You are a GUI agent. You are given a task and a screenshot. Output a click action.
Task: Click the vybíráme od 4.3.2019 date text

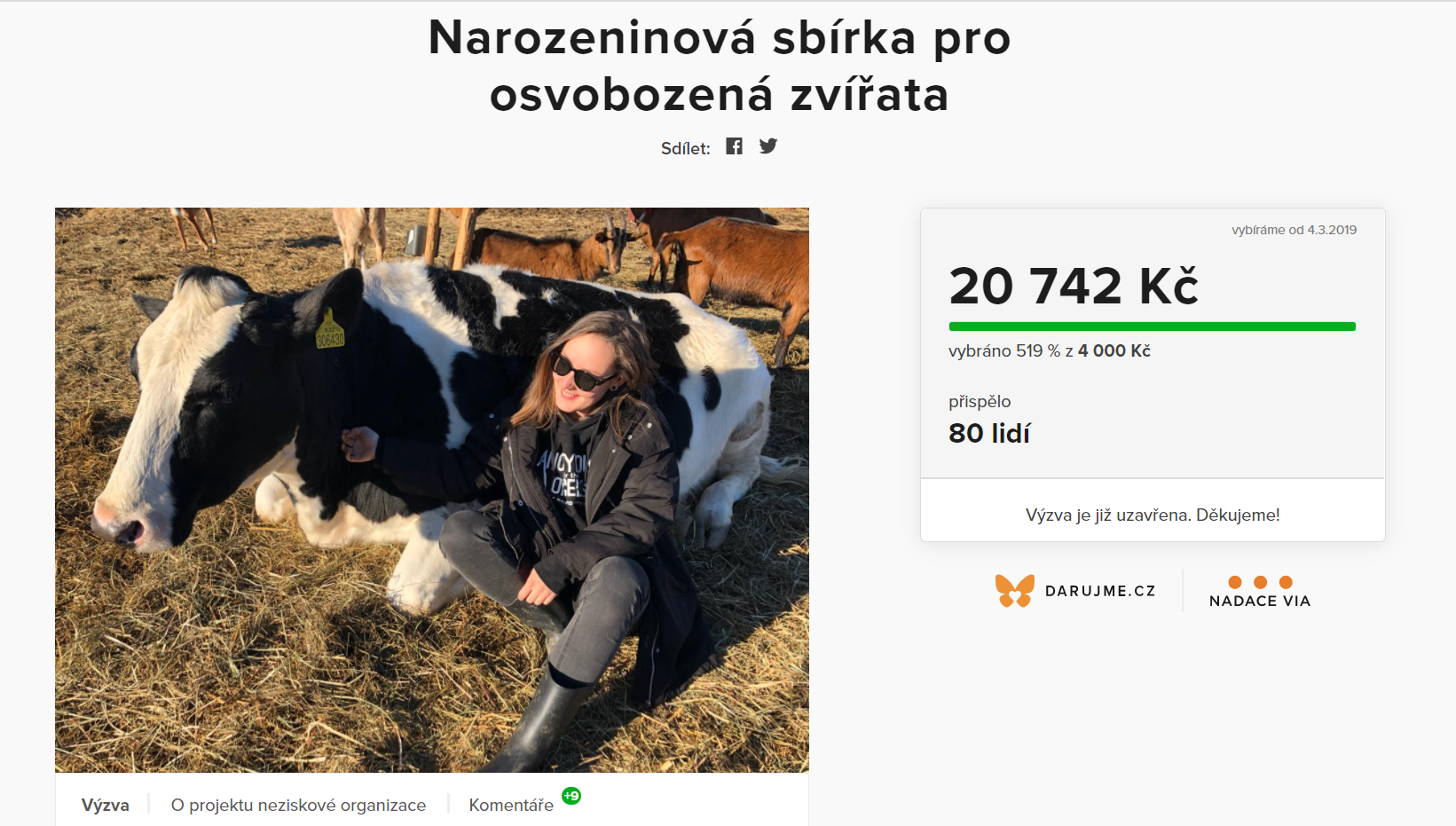[1294, 230]
